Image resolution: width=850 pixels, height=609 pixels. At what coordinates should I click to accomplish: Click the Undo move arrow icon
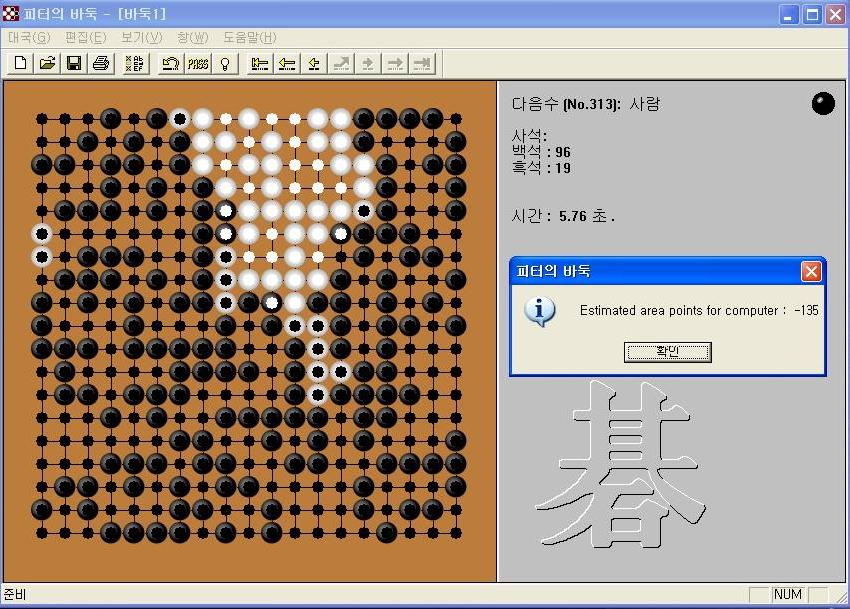(x=171, y=64)
